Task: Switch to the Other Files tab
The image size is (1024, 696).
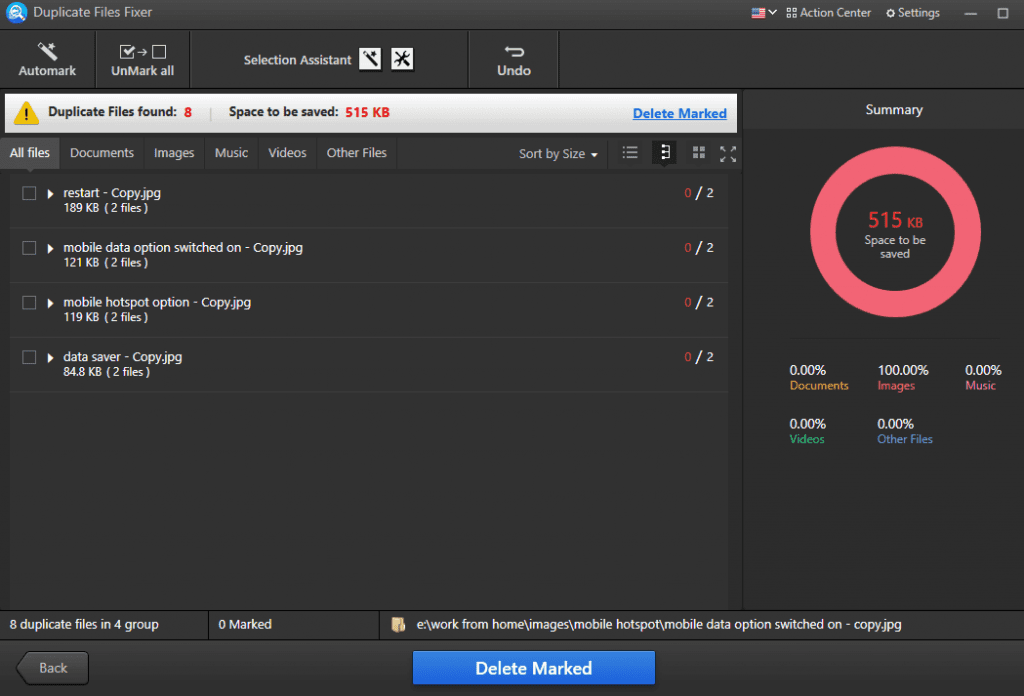Action: tap(357, 153)
